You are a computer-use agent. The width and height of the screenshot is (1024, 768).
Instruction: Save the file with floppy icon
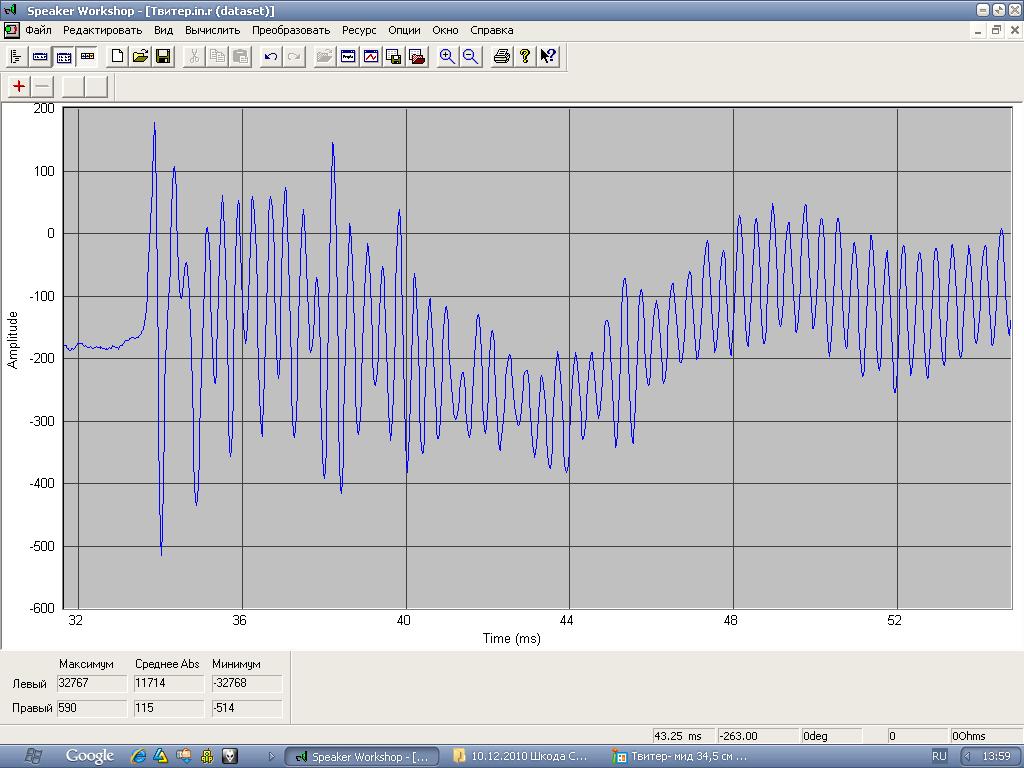(x=163, y=57)
